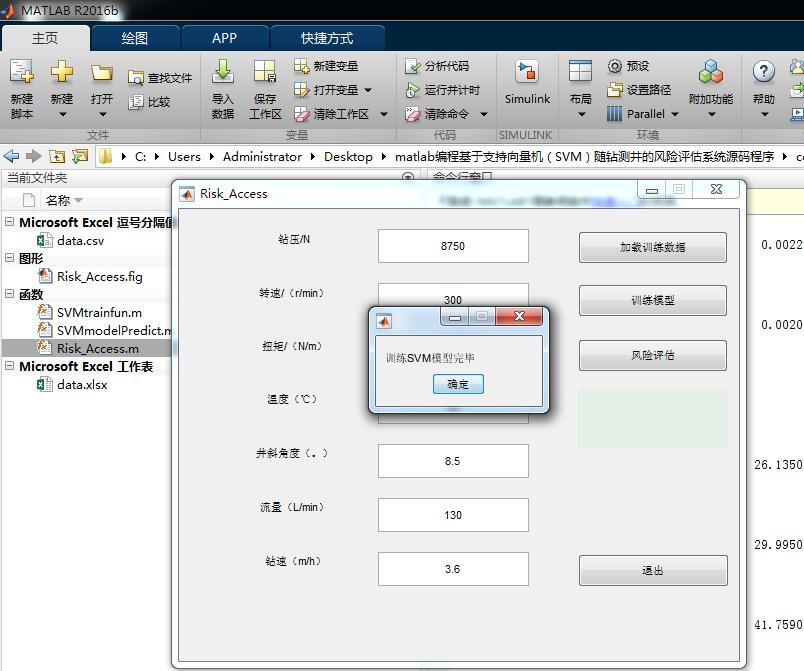This screenshot has height=671, width=804.
Task: Click 清除命令 clear commands
Action: point(437,114)
